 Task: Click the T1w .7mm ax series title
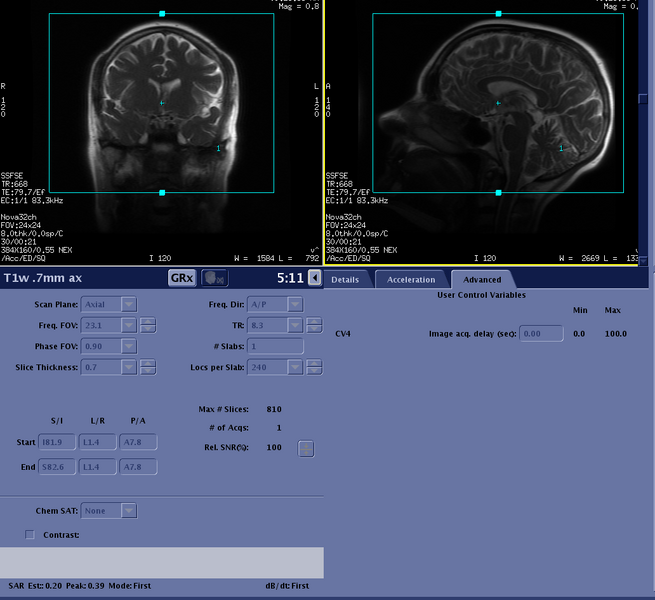[43, 278]
